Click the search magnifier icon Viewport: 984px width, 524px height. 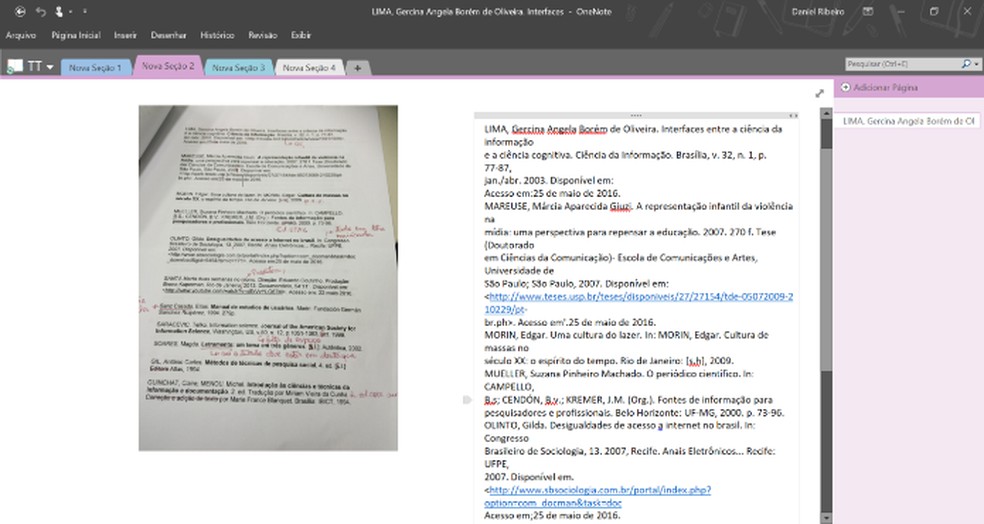click(966, 64)
